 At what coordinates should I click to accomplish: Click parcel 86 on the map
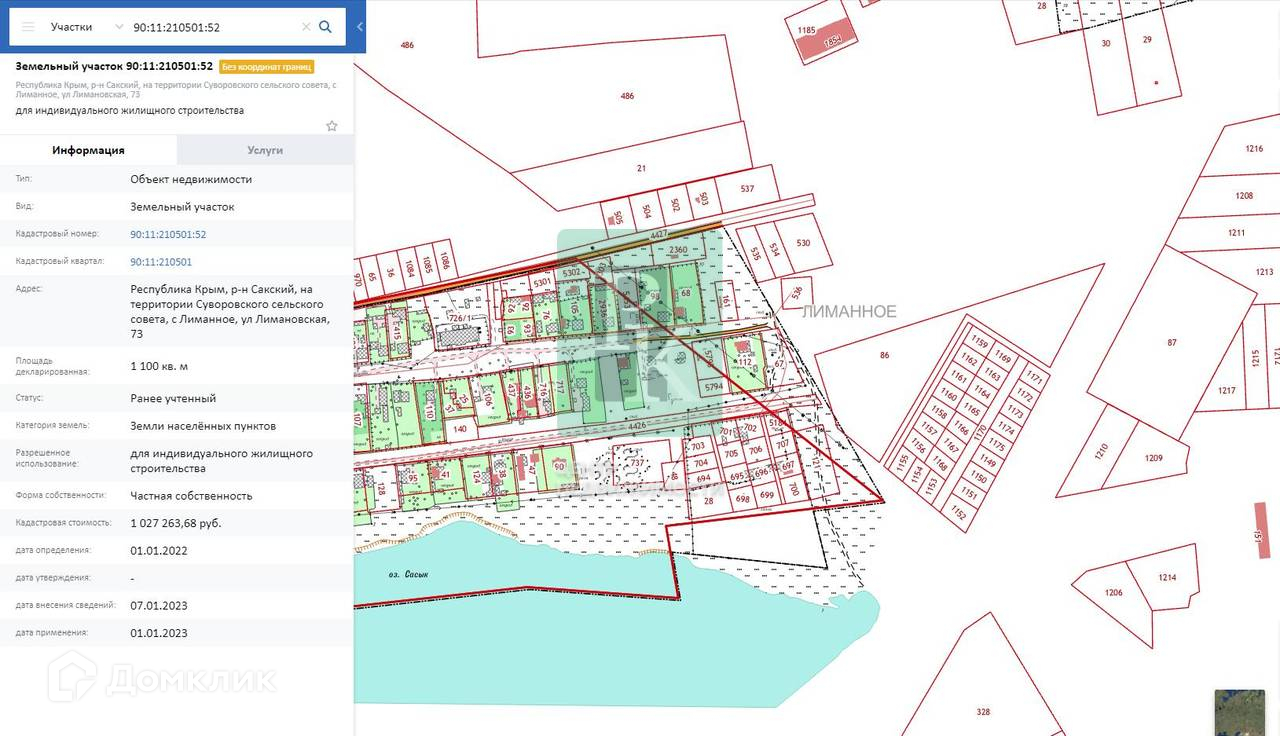(x=884, y=355)
